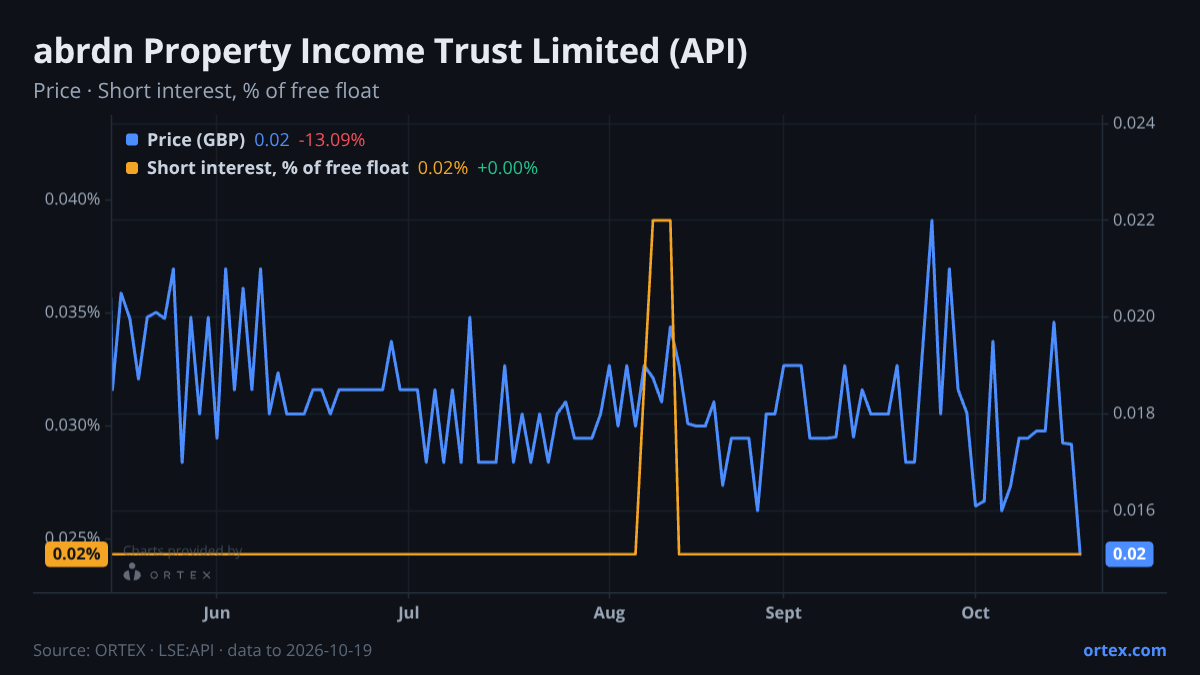Click the 'Aug' x-axis label
Image resolution: width=1200 pixels, height=675 pixels.
pos(609,613)
